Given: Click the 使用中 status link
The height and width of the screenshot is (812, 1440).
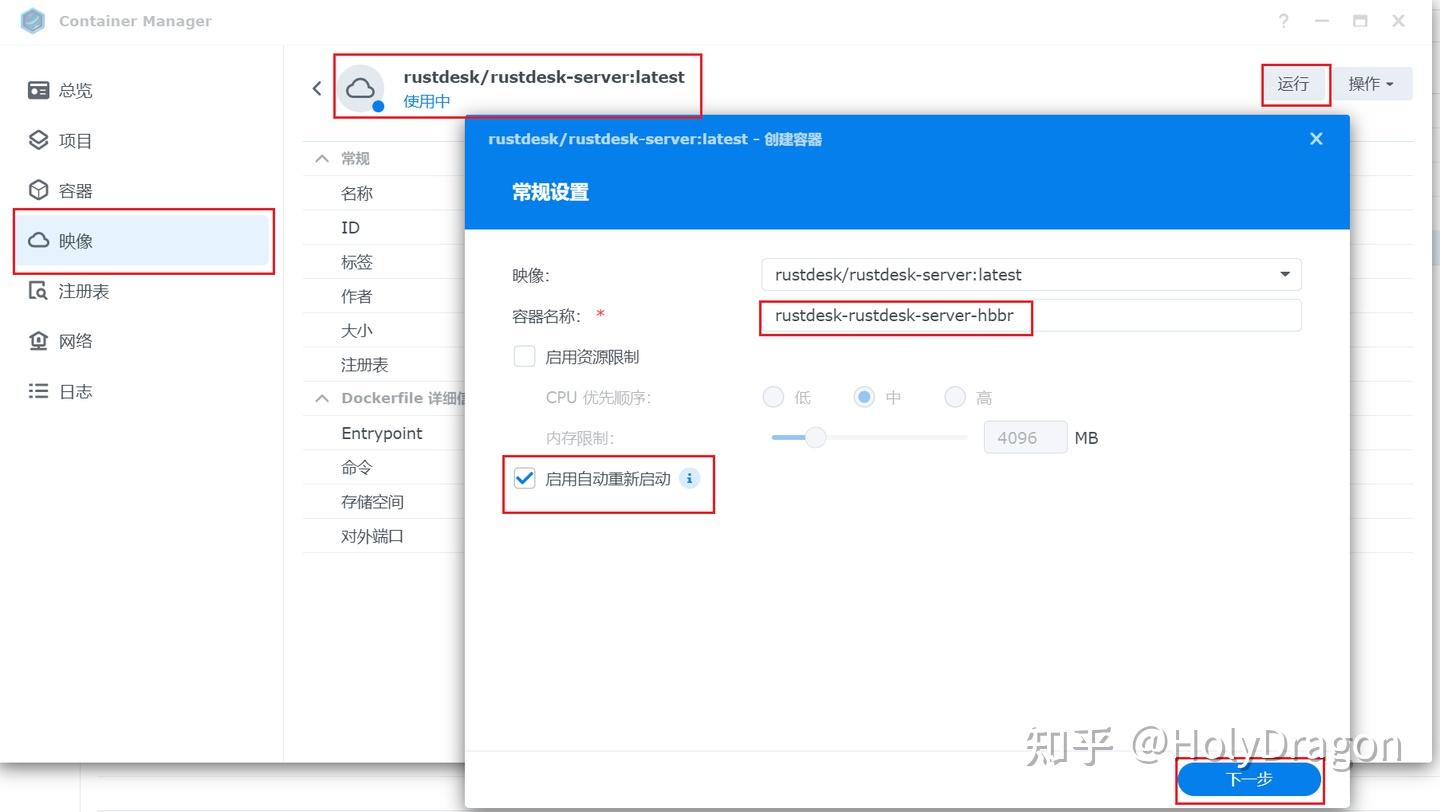Looking at the screenshot, I should 427,101.
